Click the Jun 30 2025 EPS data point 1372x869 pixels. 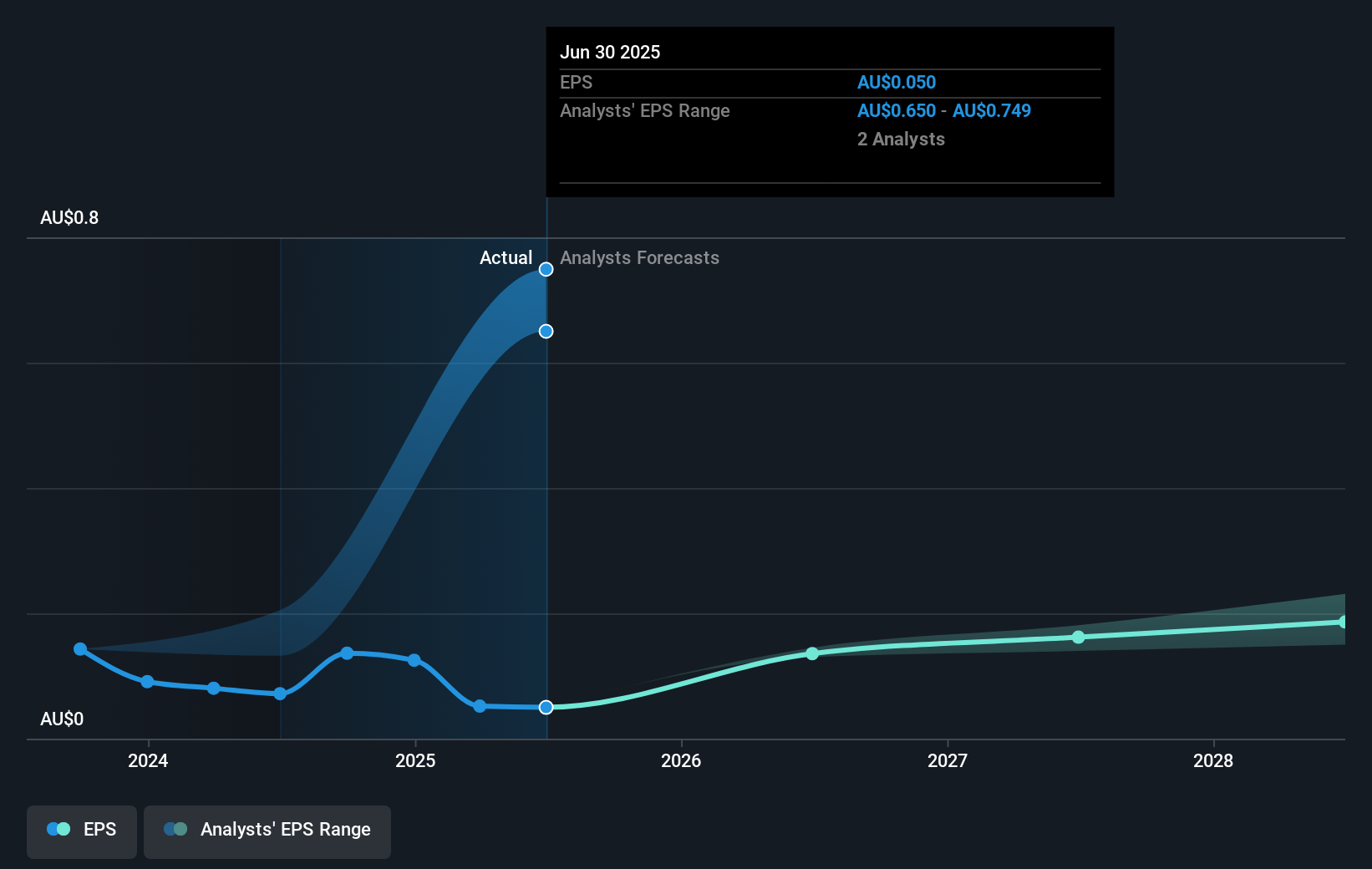[x=546, y=707]
